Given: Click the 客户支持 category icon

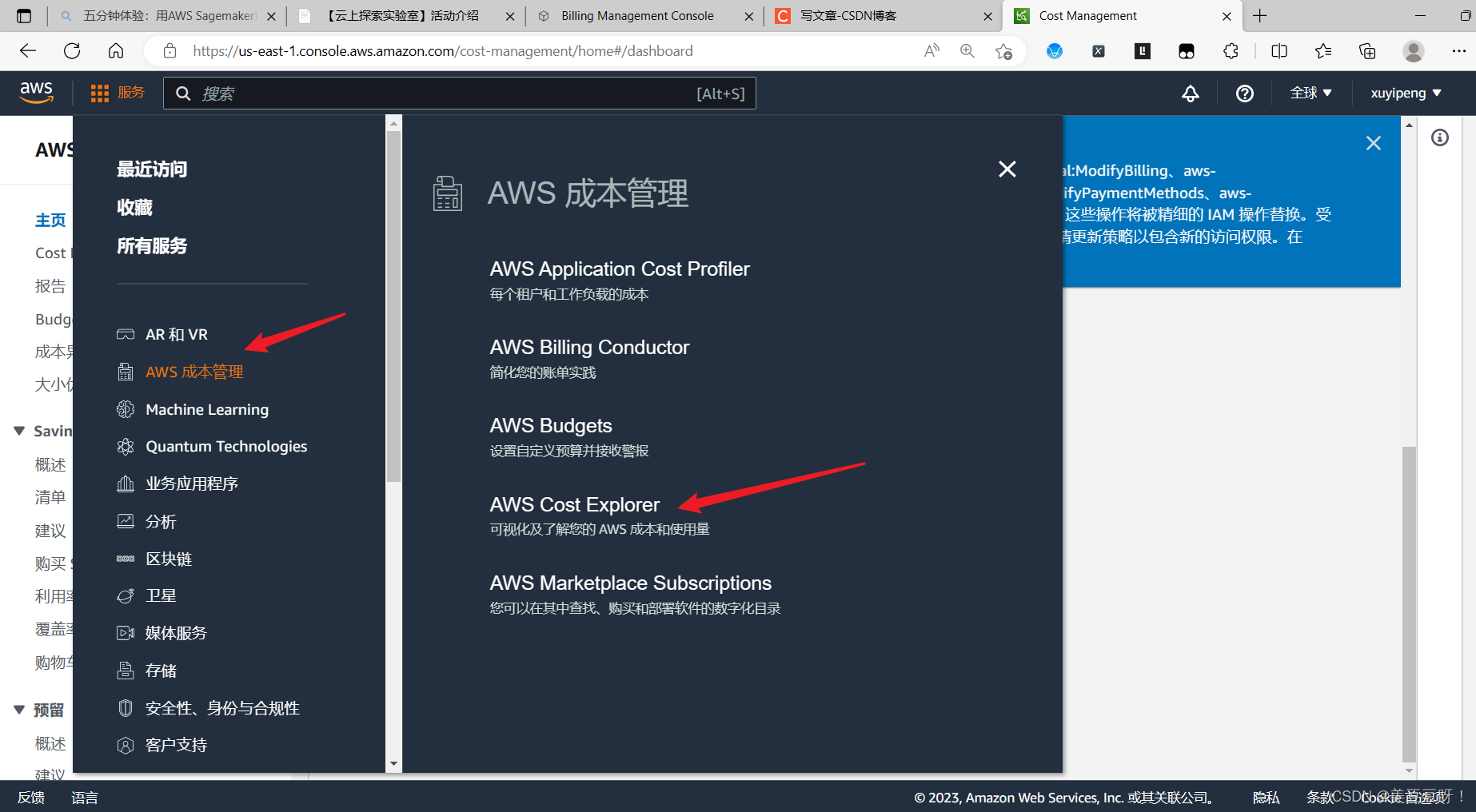Looking at the screenshot, I should (x=126, y=745).
